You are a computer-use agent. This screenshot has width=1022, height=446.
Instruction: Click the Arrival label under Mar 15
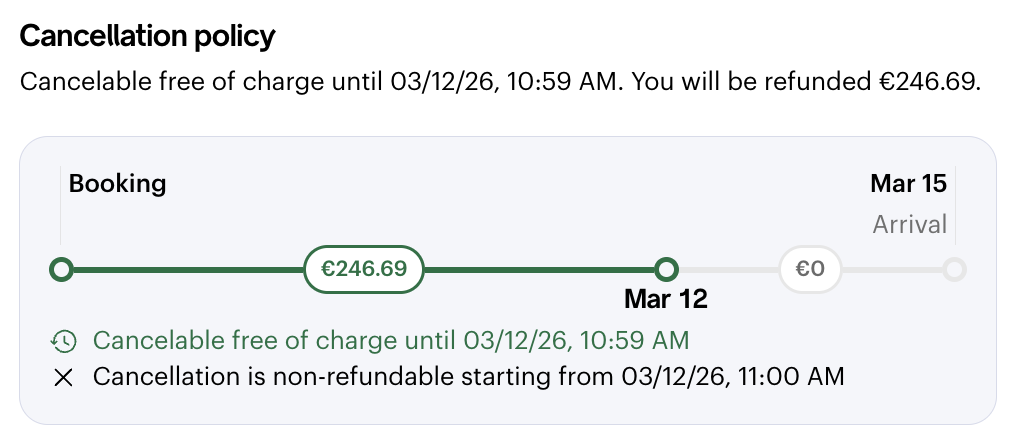[909, 224]
